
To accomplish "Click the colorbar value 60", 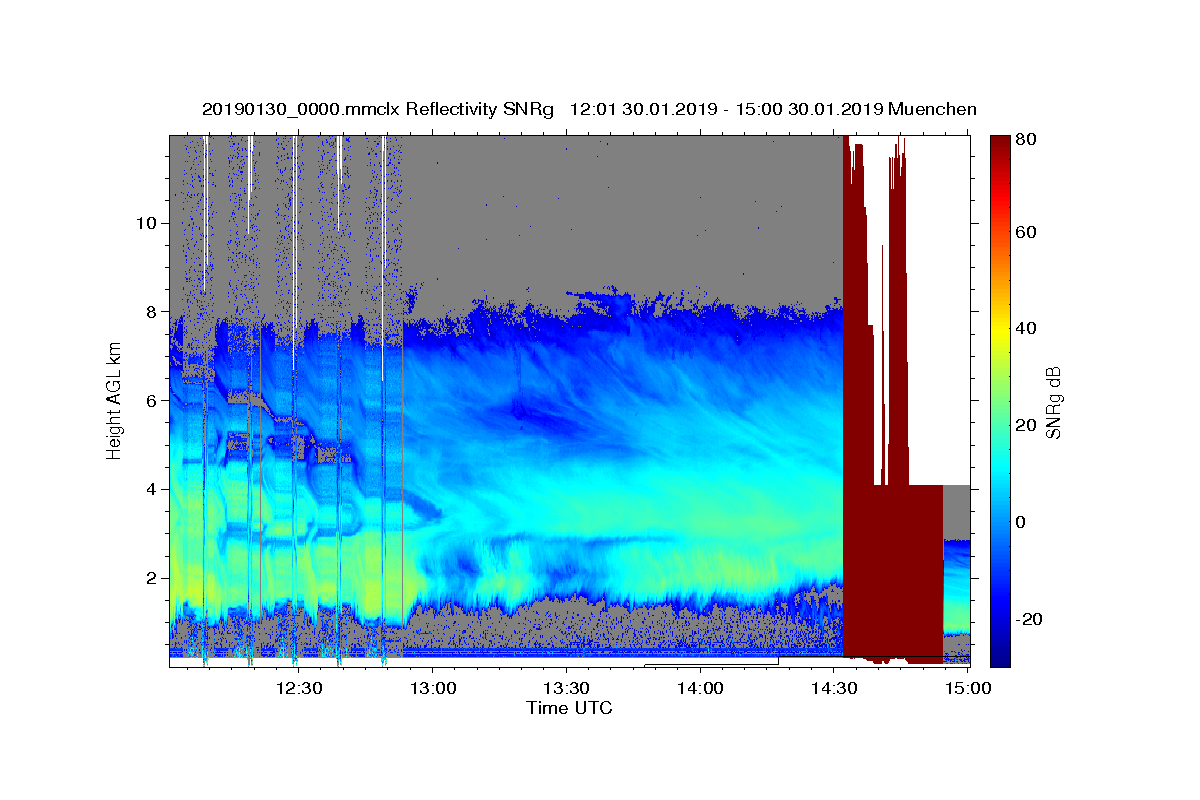I will tap(1027, 232).
